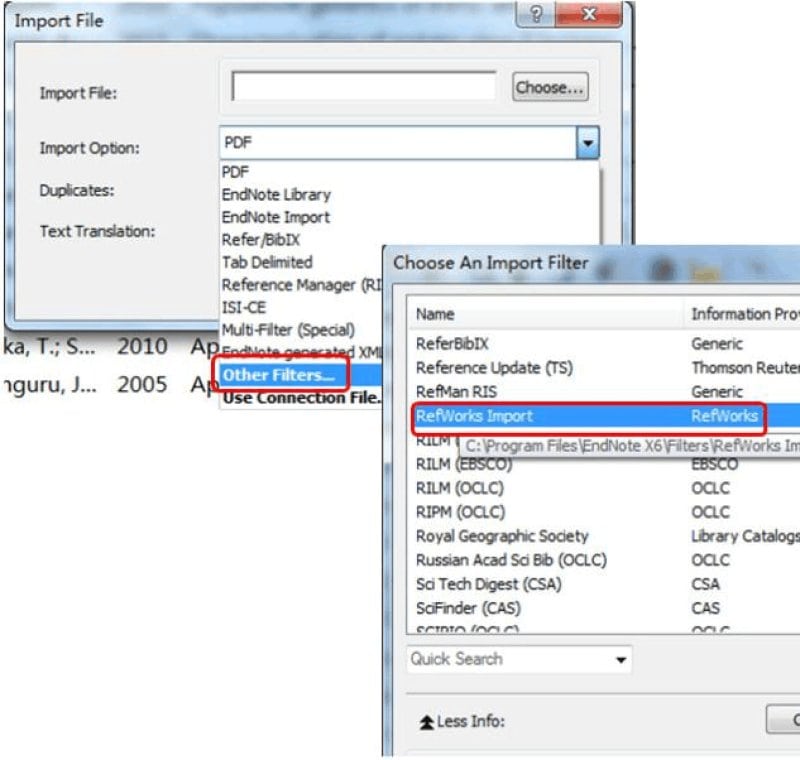The image size is (800, 760).
Task: Click CSA provider cell
Action: point(706,584)
